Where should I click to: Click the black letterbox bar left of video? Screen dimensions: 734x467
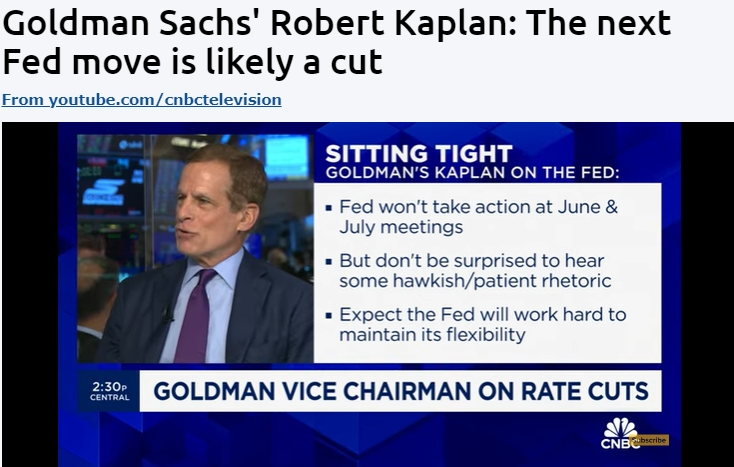point(30,294)
